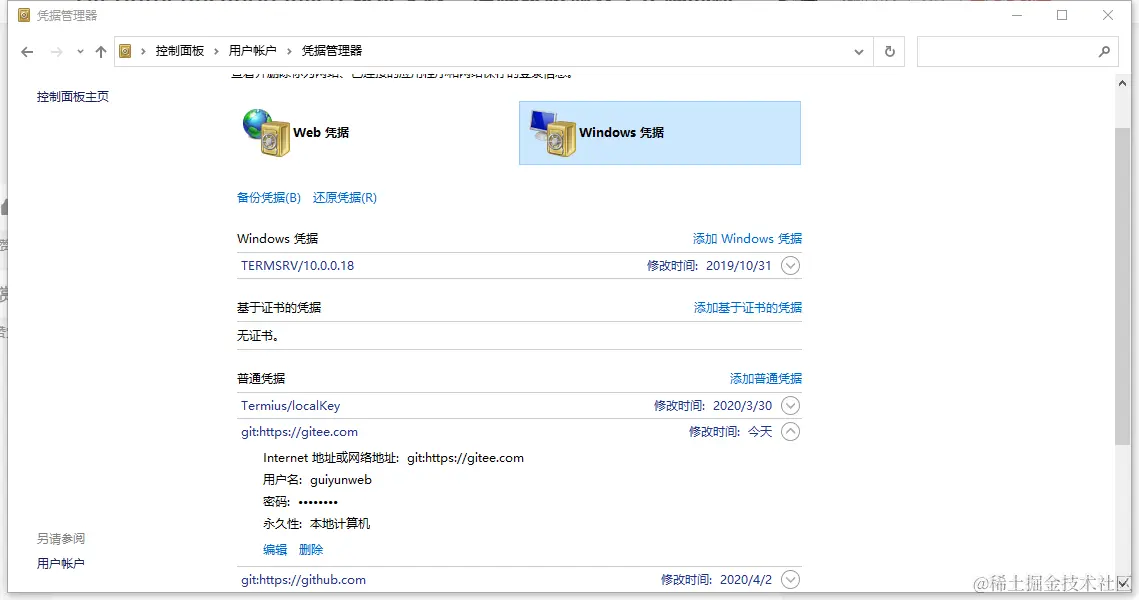Image resolution: width=1139 pixels, height=600 pixels.
Task: Go back with the left arrow button
Action: [27, 52]
